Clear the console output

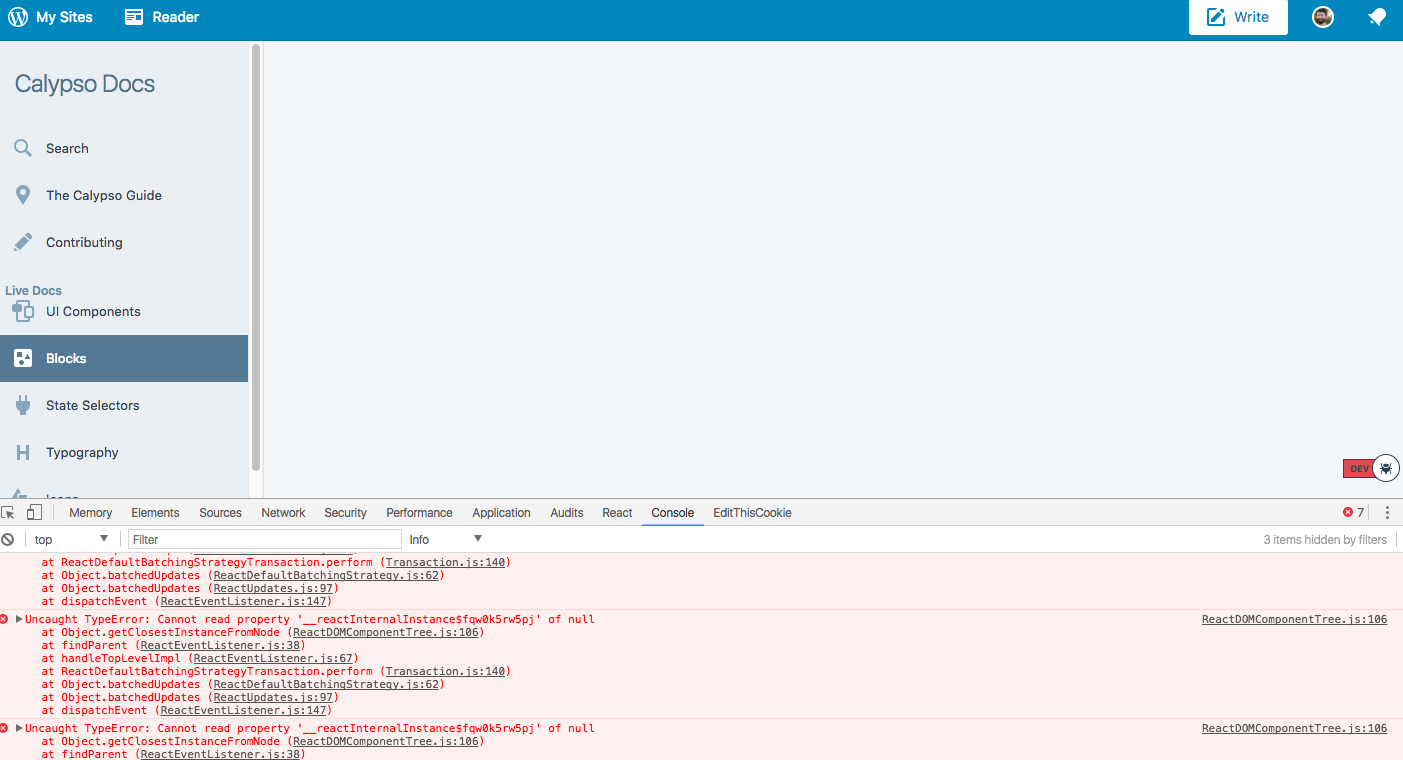pos(8,539)
